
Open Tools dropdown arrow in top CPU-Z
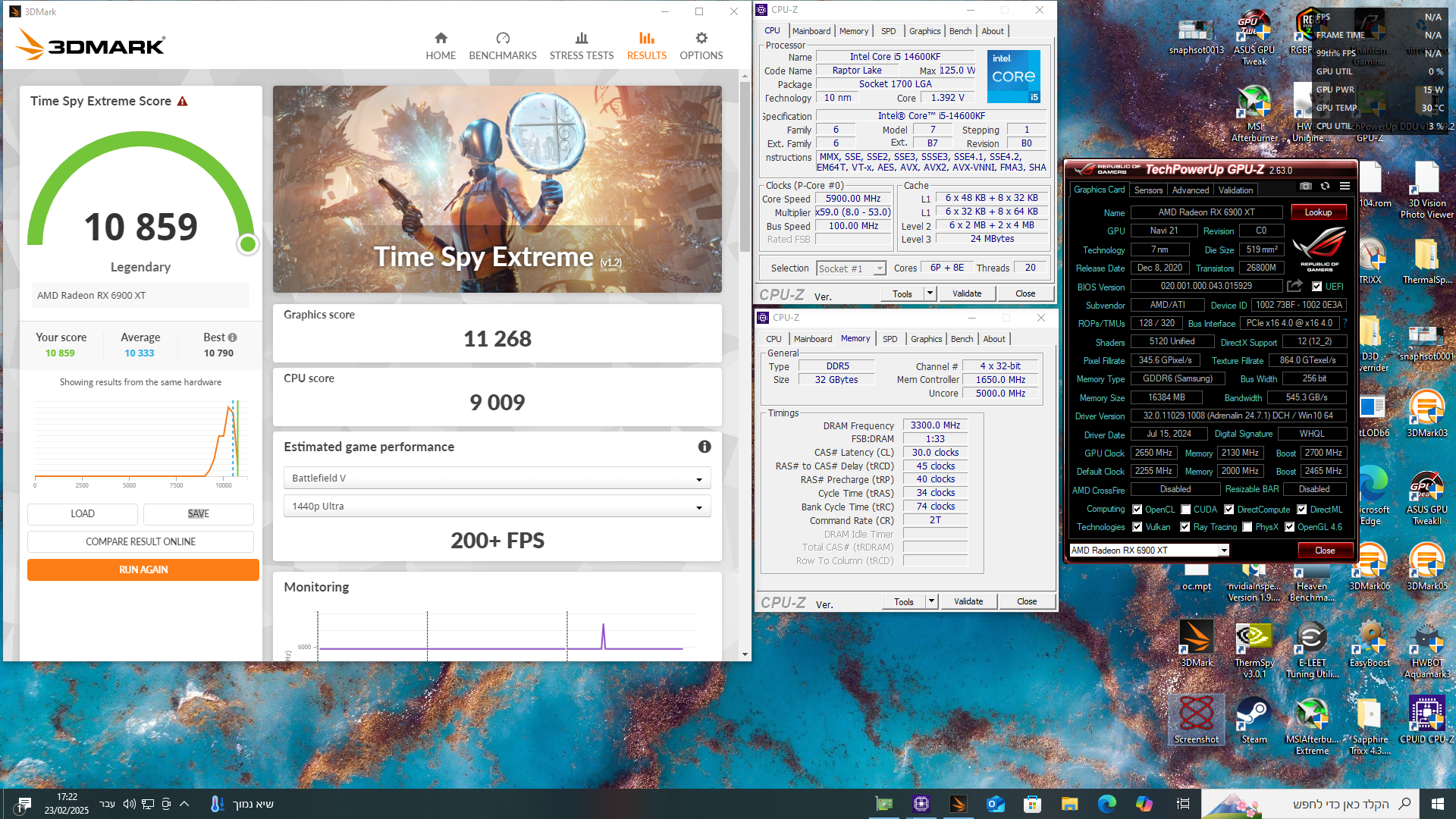[x=930, y=293]
